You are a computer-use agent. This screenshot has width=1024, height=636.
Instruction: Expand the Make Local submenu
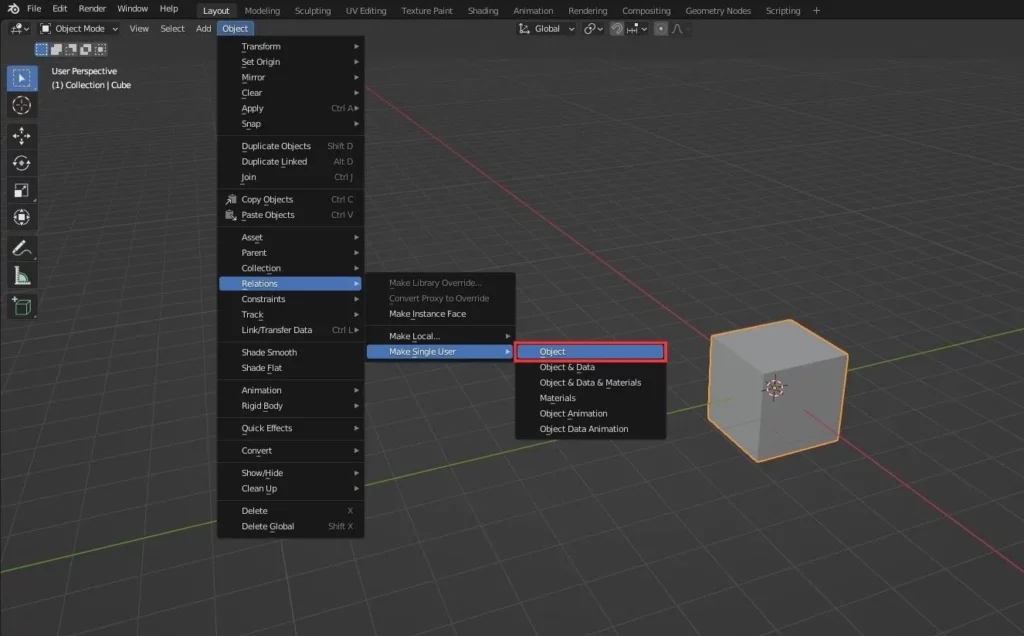(441, 336)
